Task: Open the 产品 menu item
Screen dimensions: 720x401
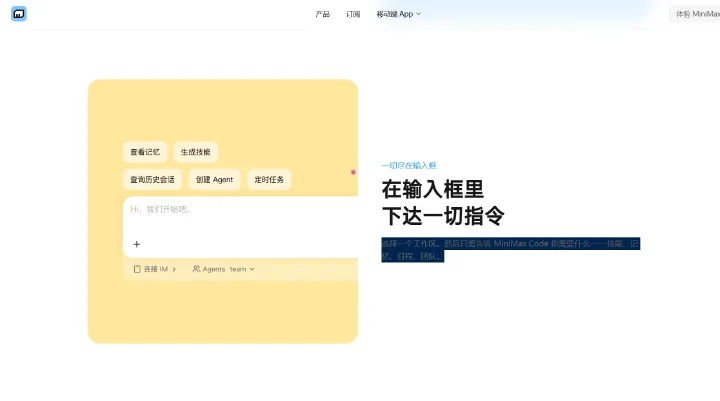Action: click(x=322, y=14)
